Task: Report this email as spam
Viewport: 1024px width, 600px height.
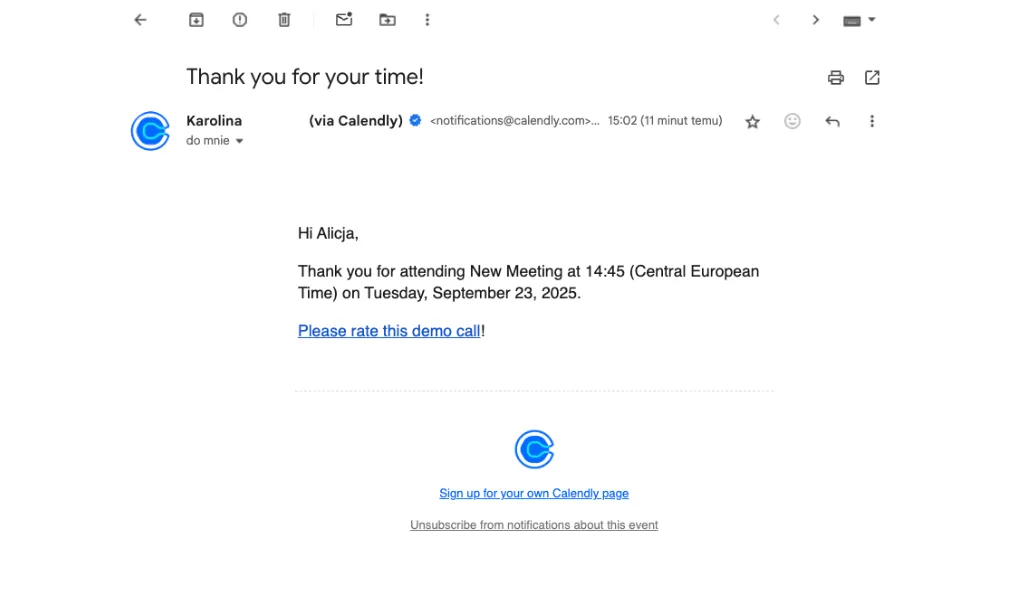Action: (x=240, y=19)
